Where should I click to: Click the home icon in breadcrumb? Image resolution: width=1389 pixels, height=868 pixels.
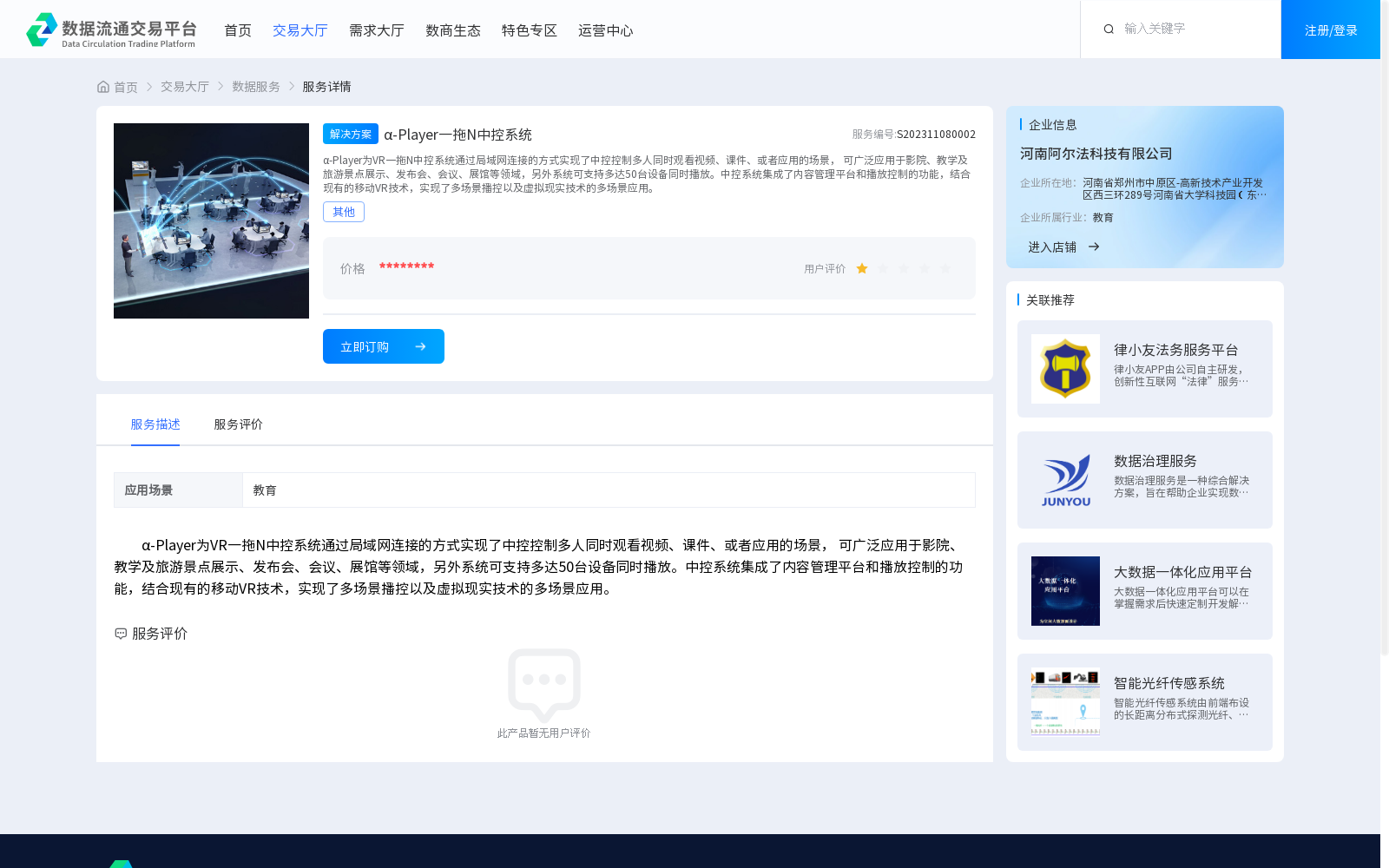pos(103,87)
